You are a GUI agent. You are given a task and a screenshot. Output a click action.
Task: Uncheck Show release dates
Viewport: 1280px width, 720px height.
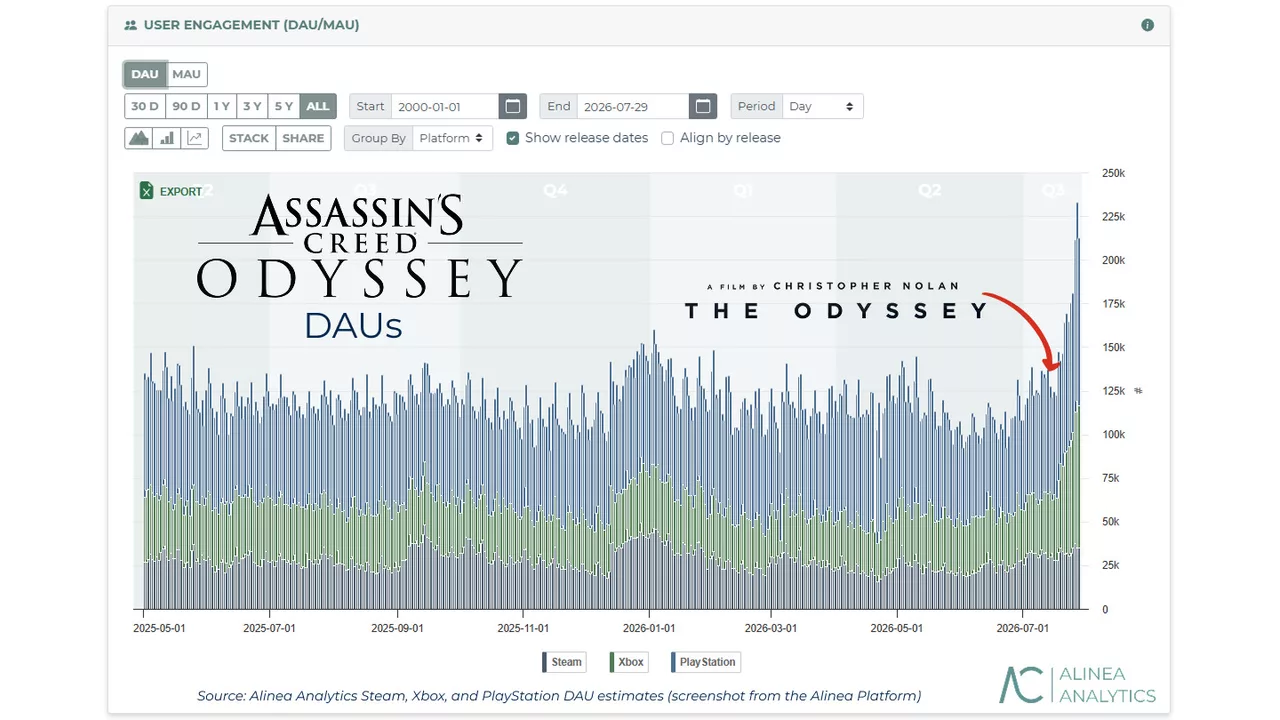513,138
